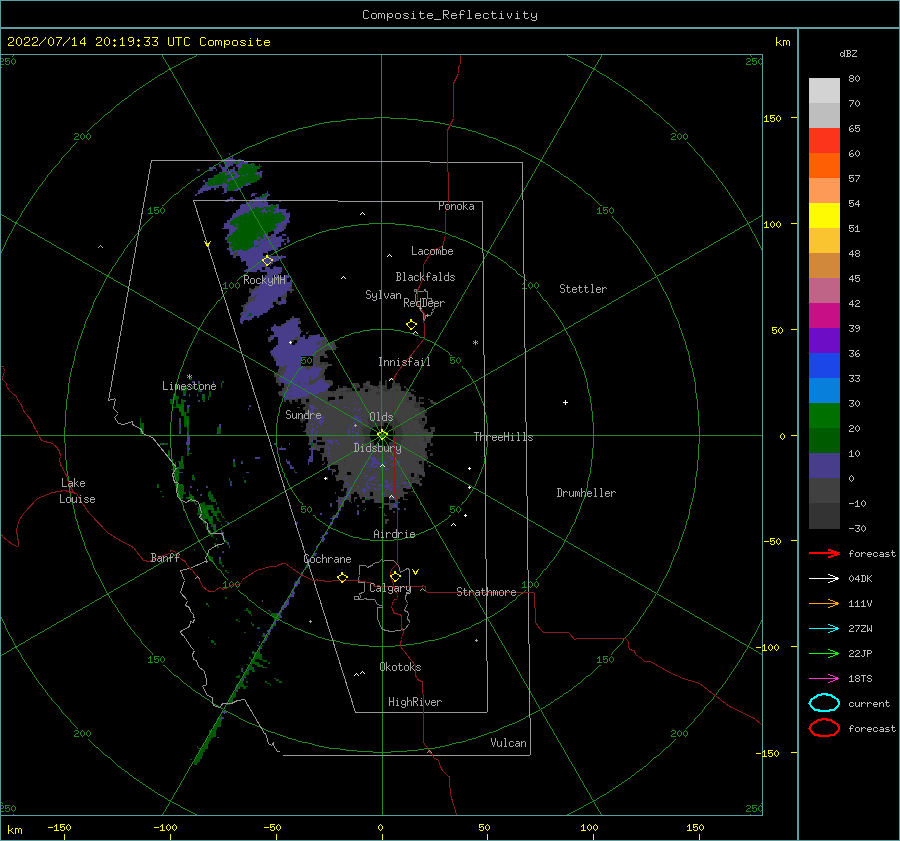Viewport: 900px width, 841px height.
Task: Click the Didsbury label
Action: [377, 448]
